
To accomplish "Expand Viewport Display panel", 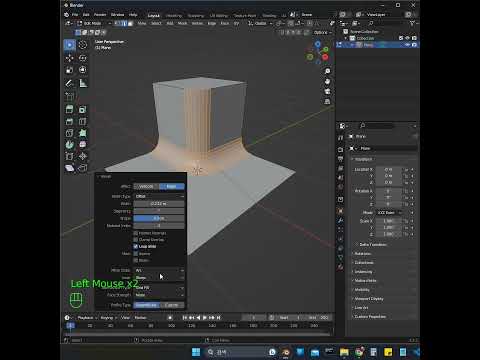I will [369, 299].
